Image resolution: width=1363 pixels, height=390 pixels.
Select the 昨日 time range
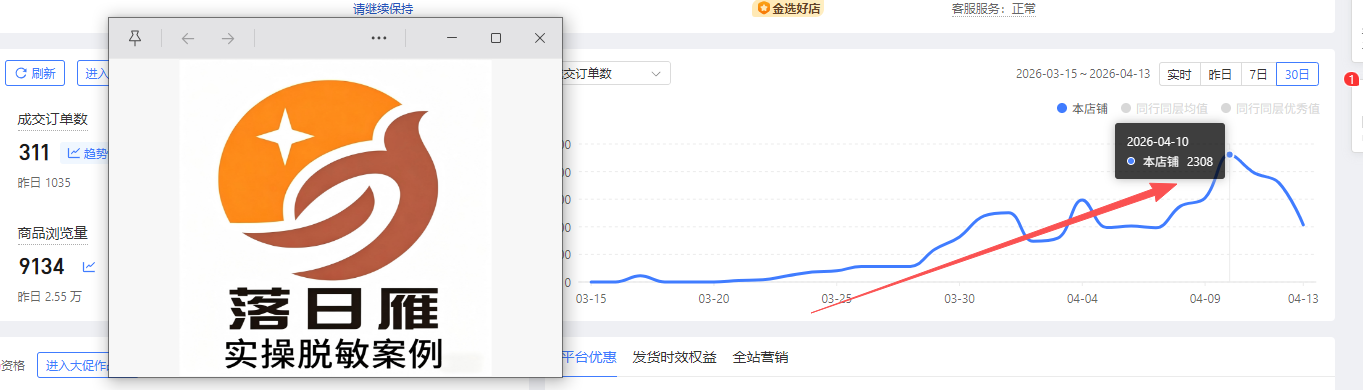(x=1220, y=74)
